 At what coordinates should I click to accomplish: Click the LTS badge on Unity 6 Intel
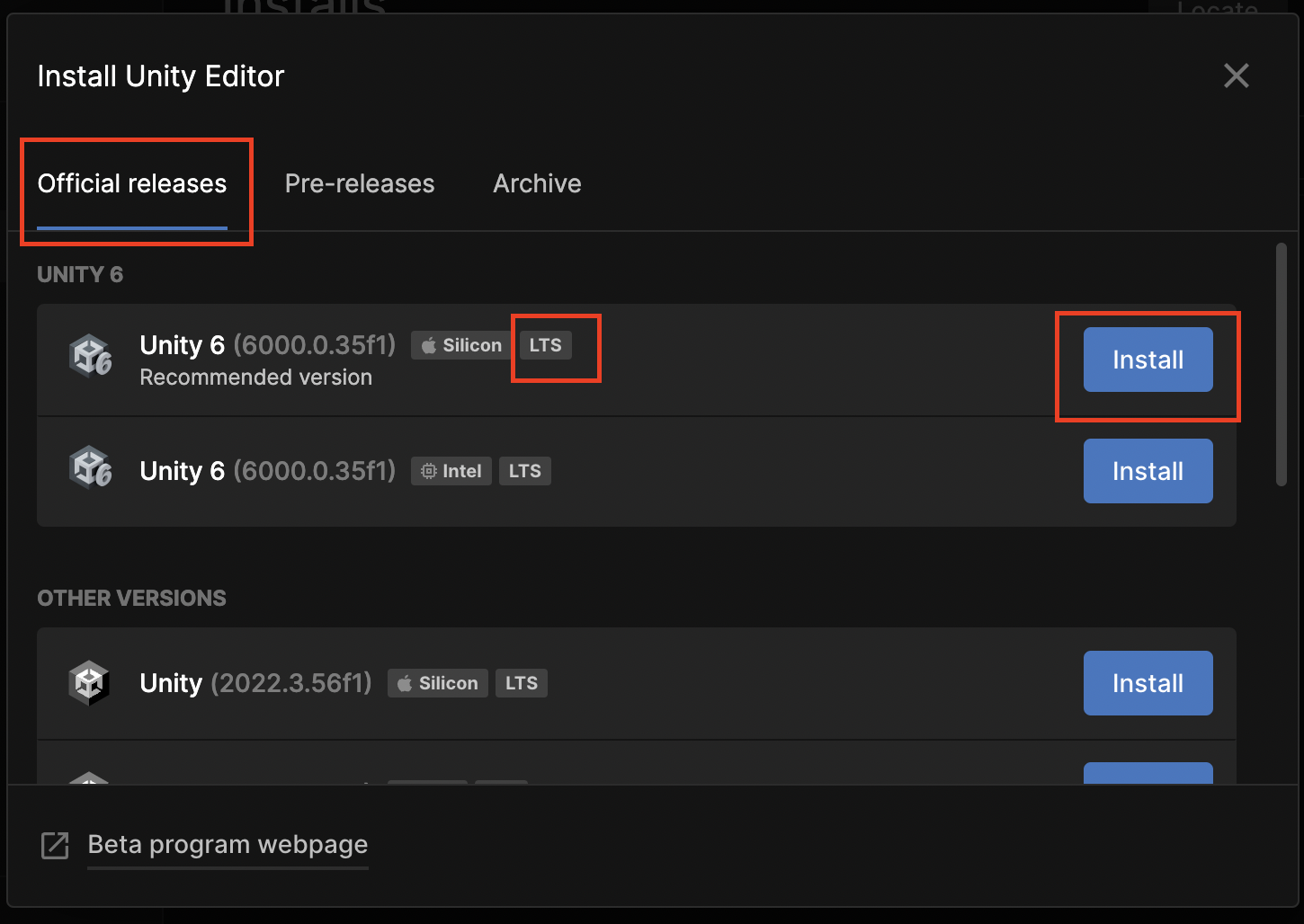pyautogui.click(x=525, y=471)
